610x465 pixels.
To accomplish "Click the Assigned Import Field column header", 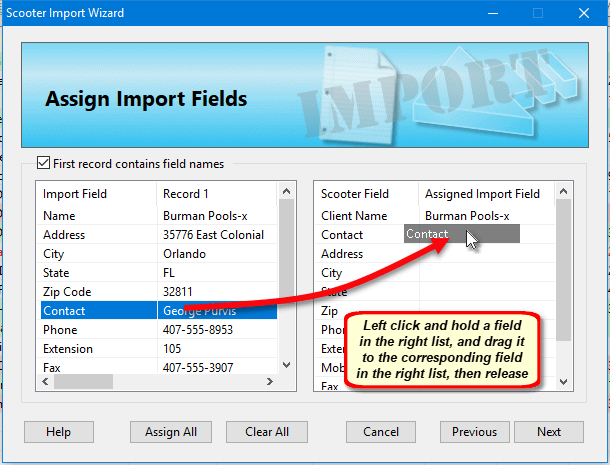I will 487,194.
